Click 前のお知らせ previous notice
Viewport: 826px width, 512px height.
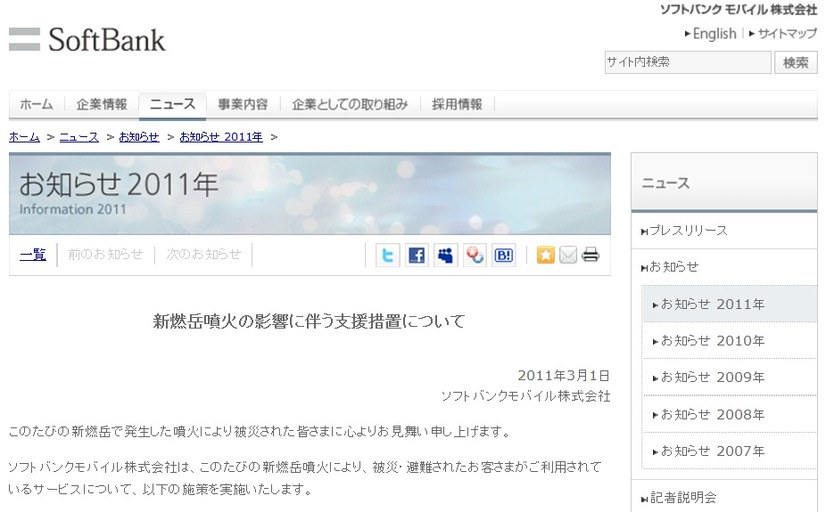[105, 254]
